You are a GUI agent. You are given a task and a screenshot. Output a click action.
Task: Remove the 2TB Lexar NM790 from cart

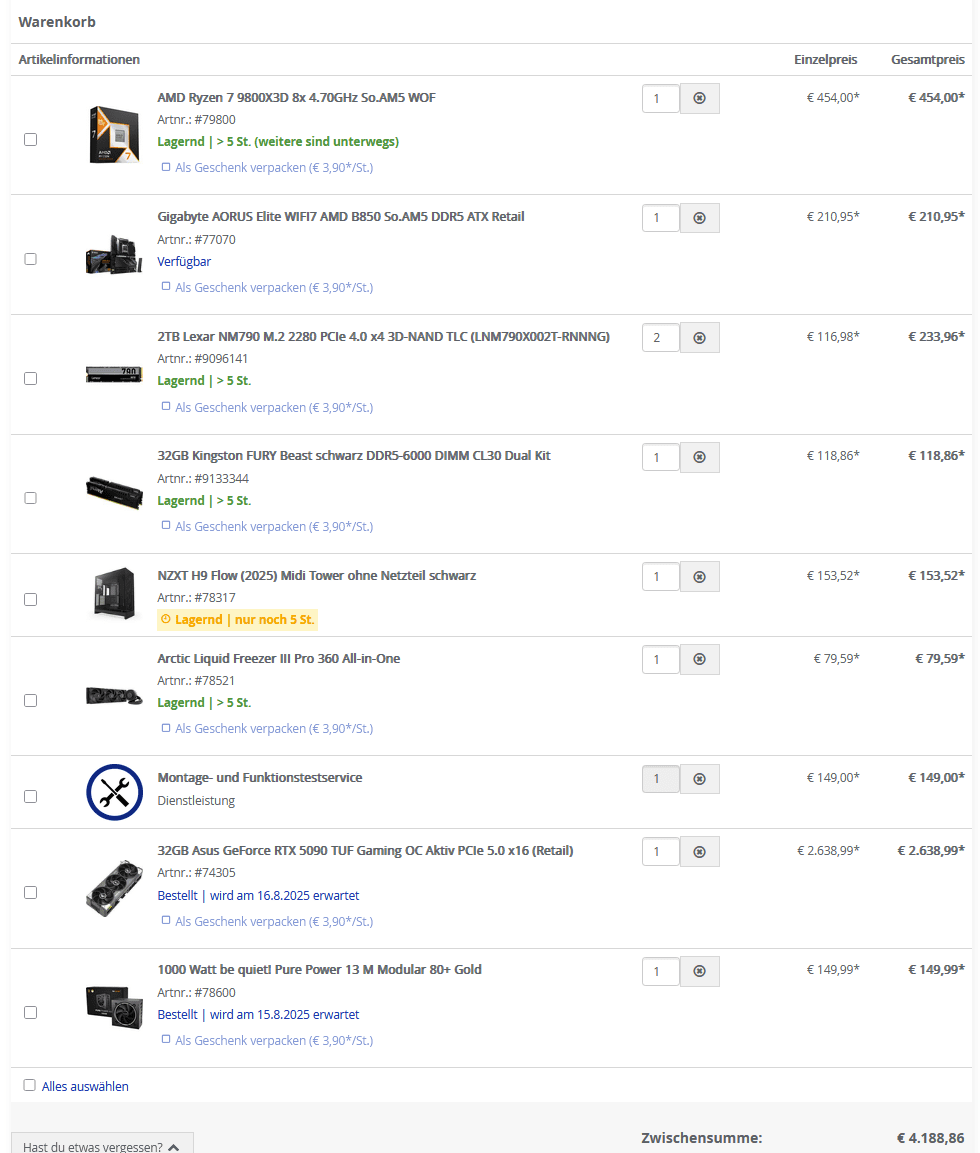pos(699,338)
